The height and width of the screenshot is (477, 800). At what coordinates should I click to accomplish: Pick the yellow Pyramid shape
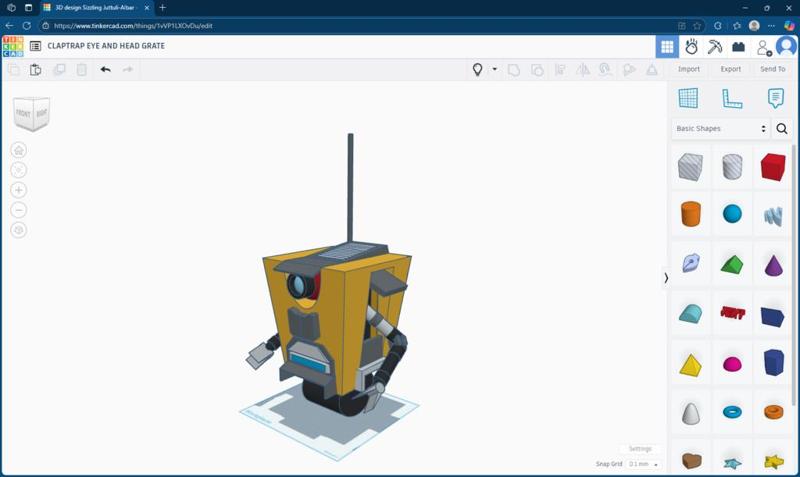tap(690, 365)
